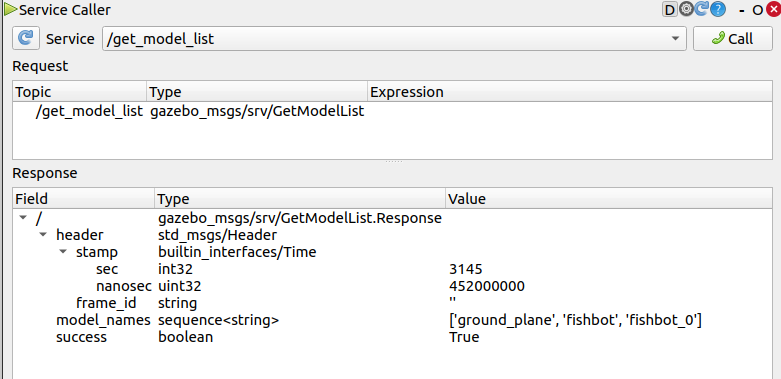Collapse the root "/" response node

tap(22, 218)
